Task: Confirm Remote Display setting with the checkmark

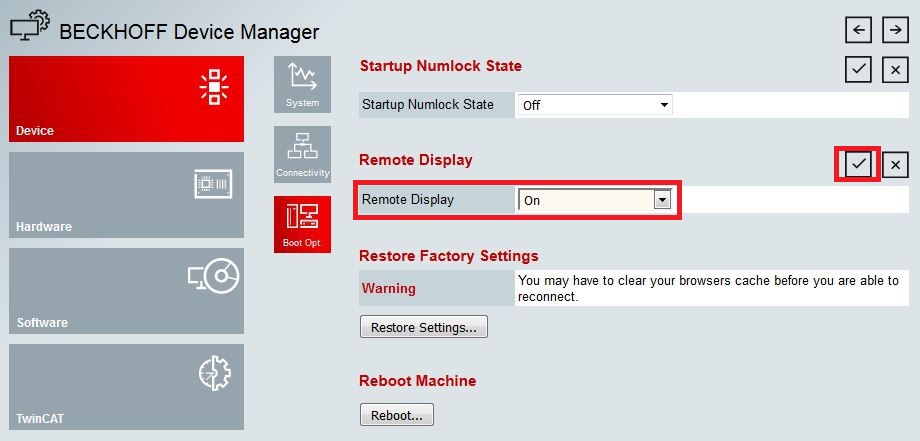Action: click(x=858, y=165)
